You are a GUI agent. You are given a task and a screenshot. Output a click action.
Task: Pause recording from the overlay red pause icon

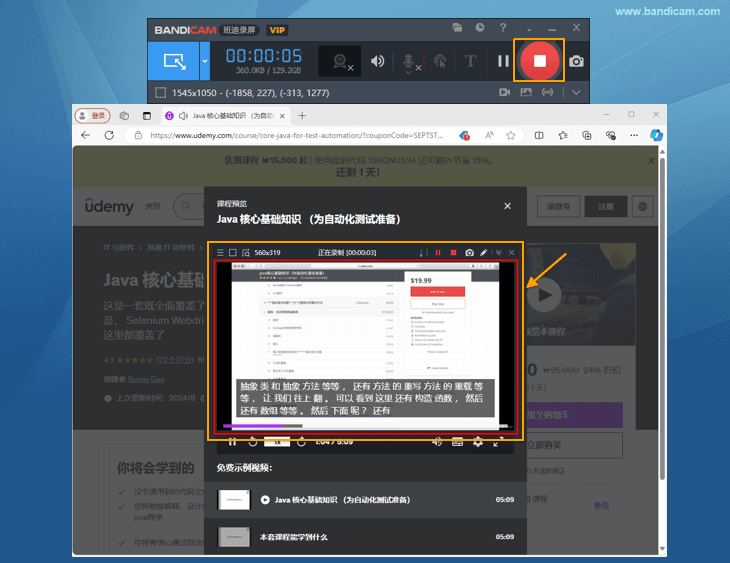pos(438,252)
